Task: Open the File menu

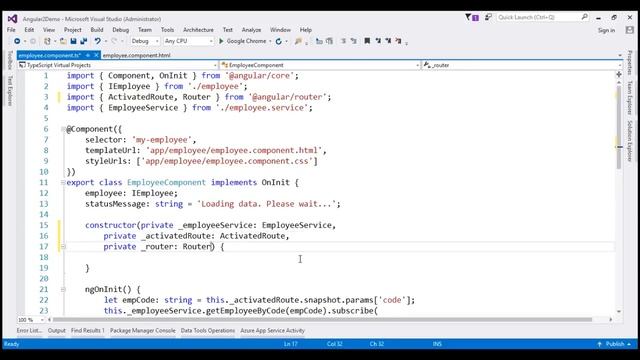Action: [11, 30]
